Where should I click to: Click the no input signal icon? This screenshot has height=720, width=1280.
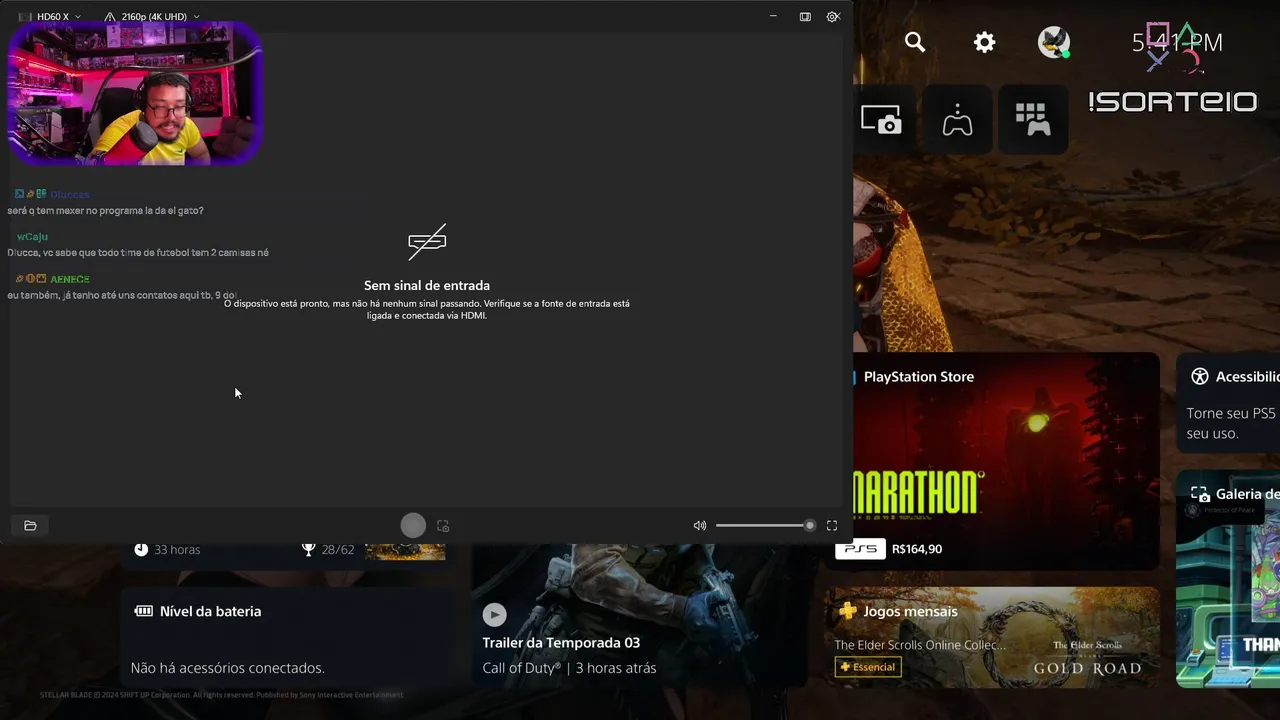[427, 242]
